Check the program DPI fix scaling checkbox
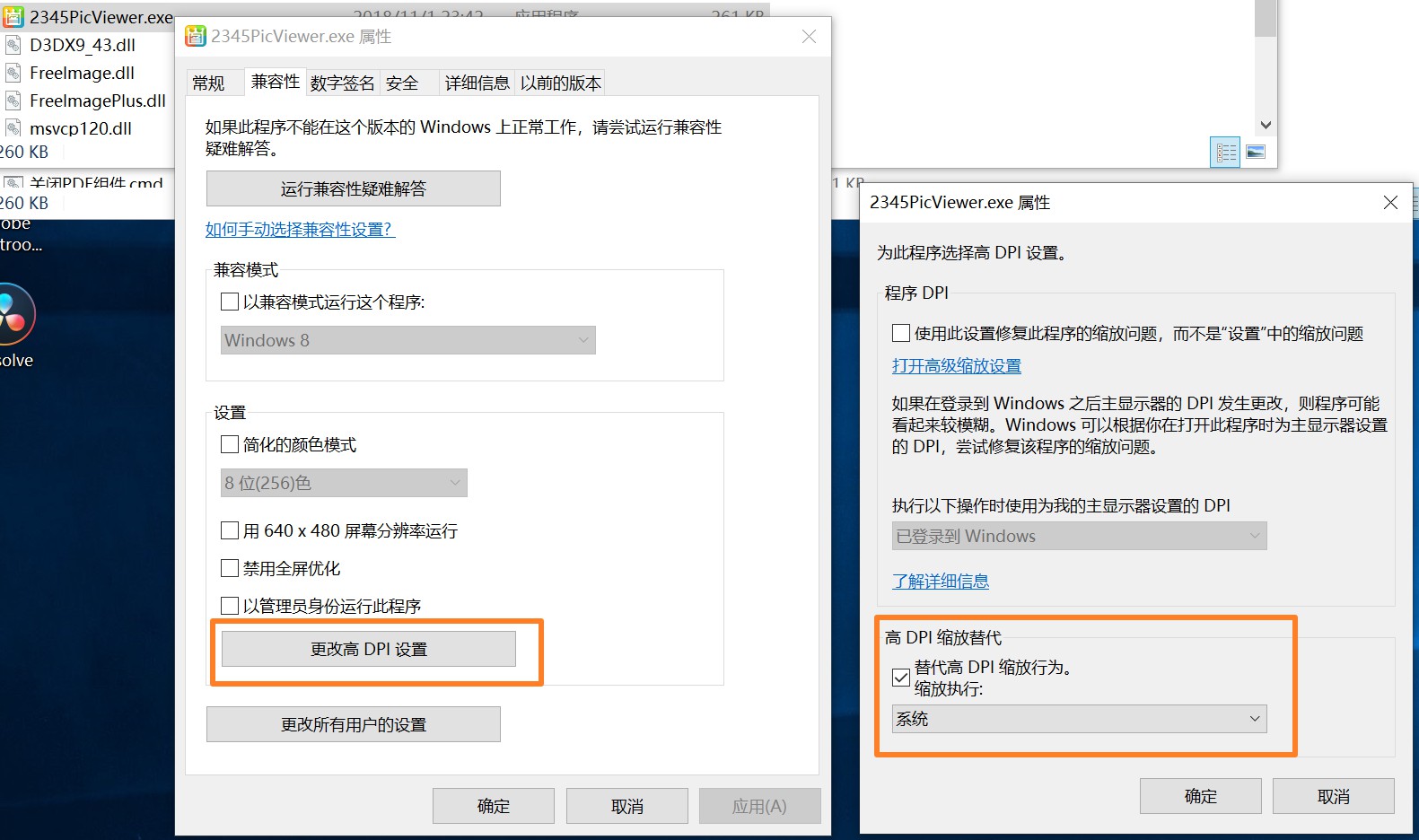This screenshot has height=840, width=1419. (x=901, y=333)
